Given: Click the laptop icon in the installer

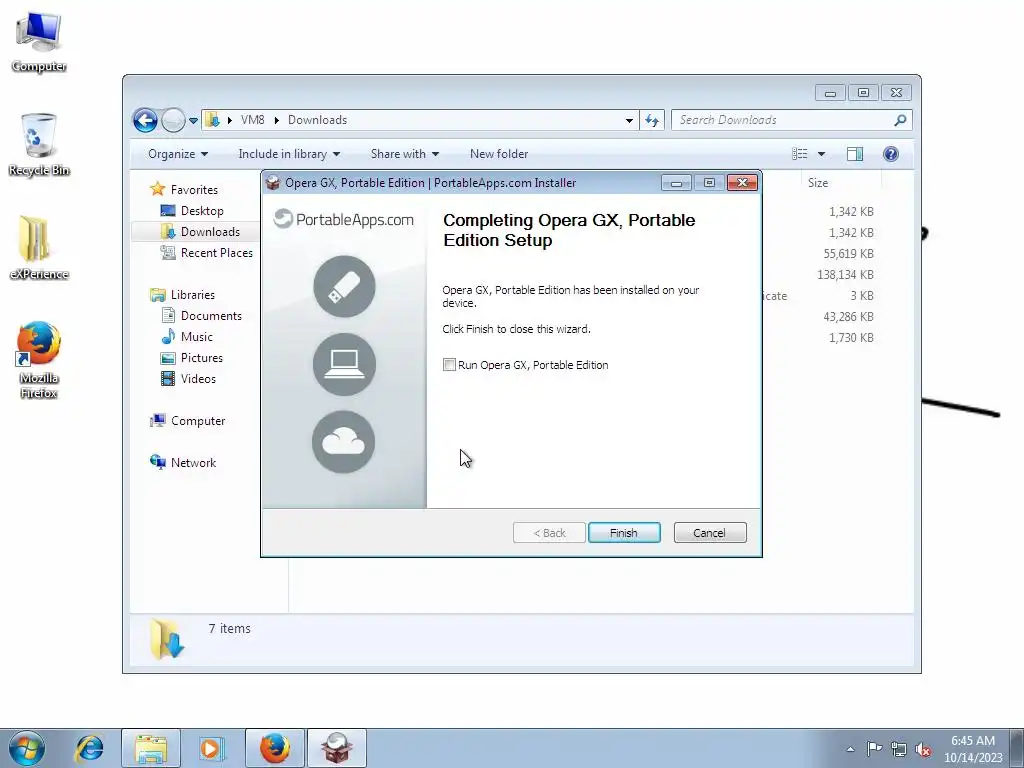Looking at the screenshot, I should click(x=344, y=364).
